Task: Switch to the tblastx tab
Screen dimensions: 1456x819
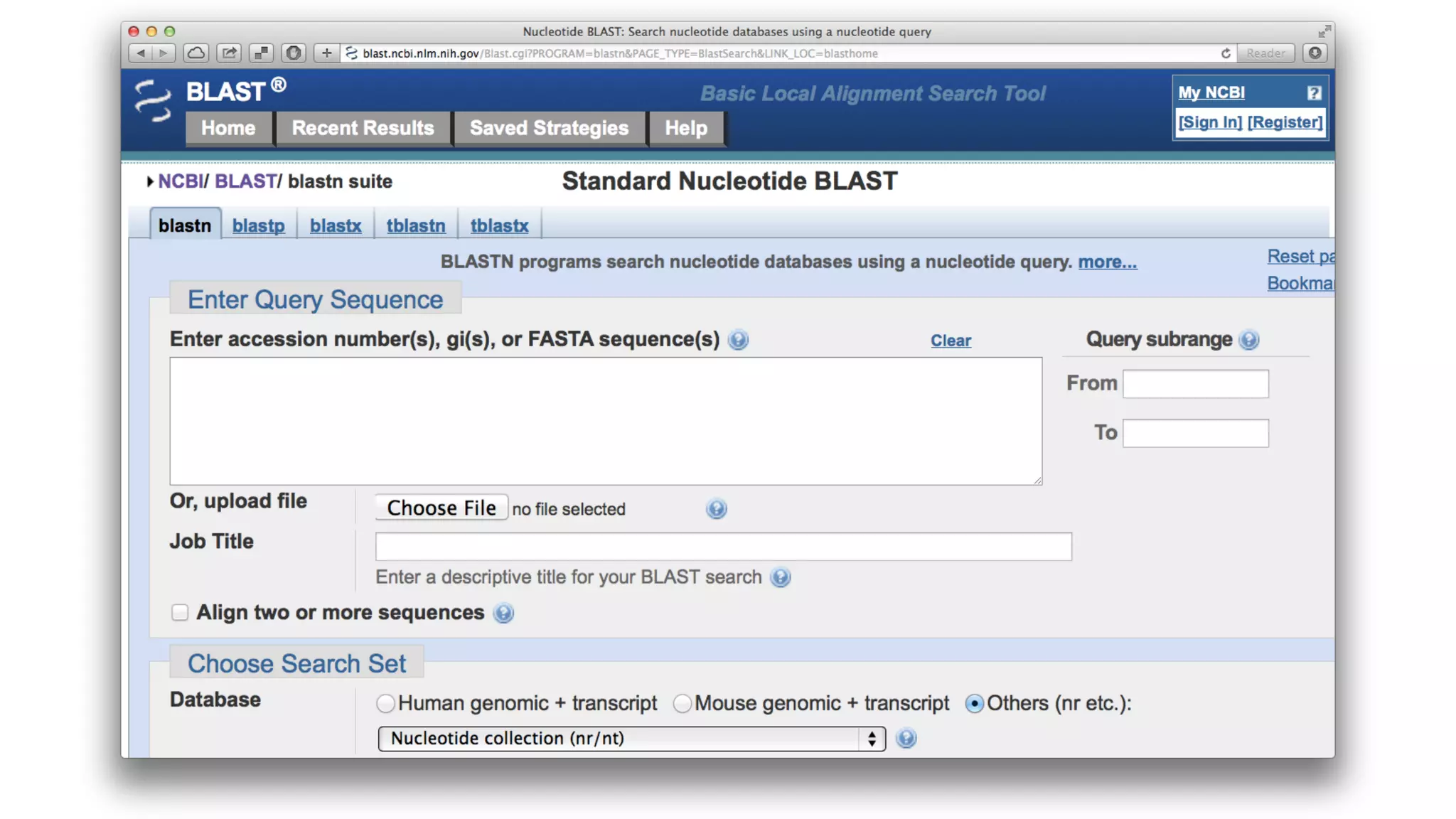Action: [499, 225]
